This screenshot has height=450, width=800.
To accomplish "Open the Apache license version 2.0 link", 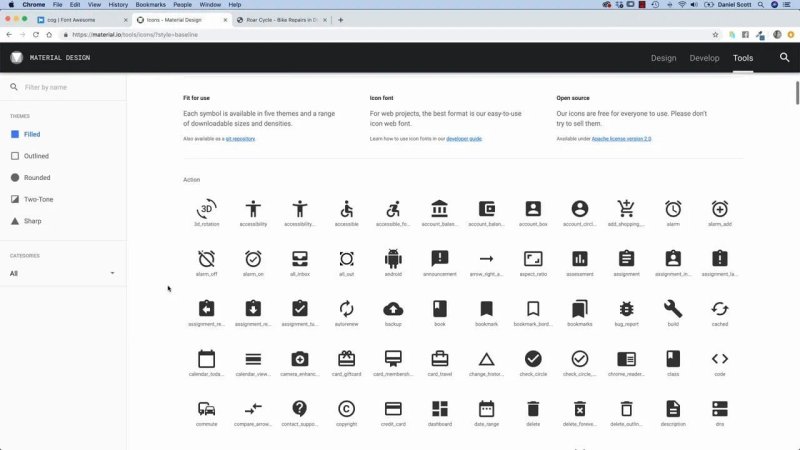I will pyautogui.click(x=621, y=139).
